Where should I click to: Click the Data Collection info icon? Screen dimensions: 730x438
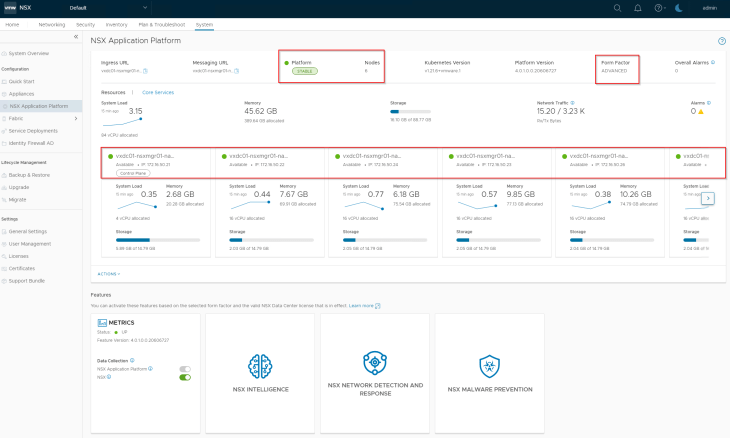[x=132, y=360]
